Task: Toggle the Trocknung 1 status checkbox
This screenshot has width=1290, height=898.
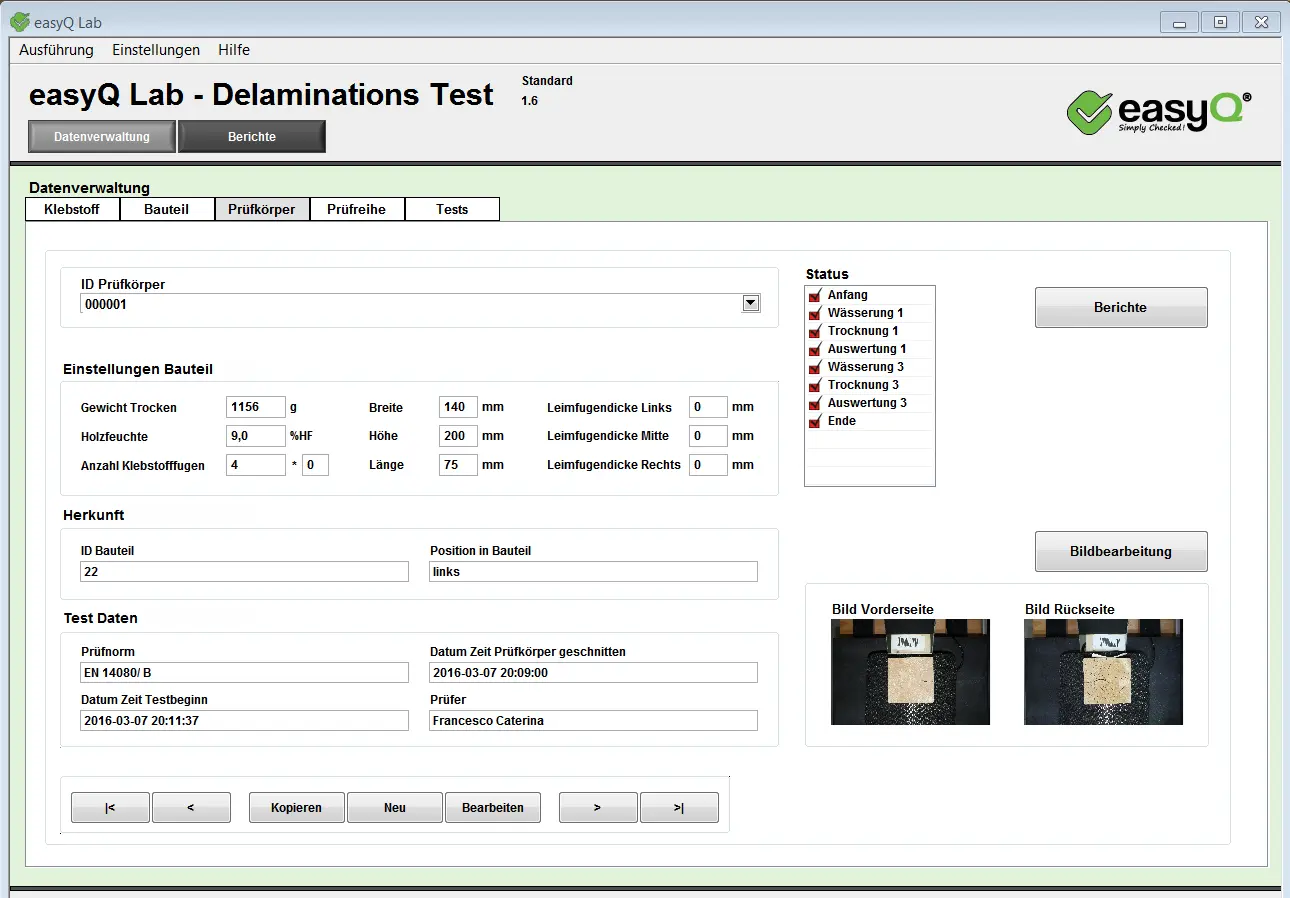Action: 814,331
